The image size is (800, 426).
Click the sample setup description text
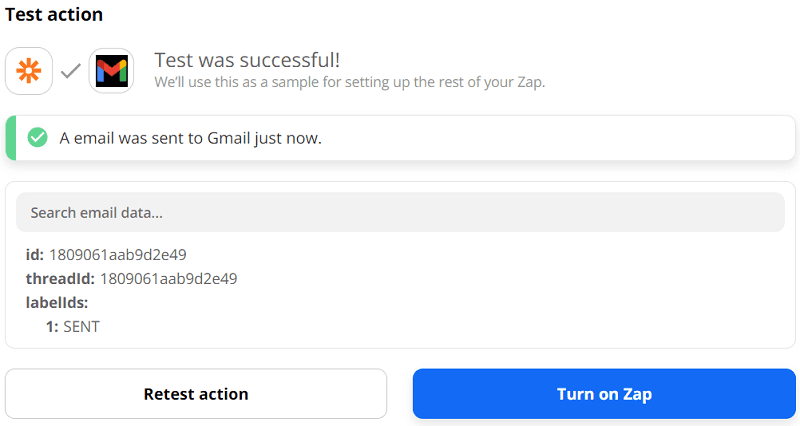[350, 81]
